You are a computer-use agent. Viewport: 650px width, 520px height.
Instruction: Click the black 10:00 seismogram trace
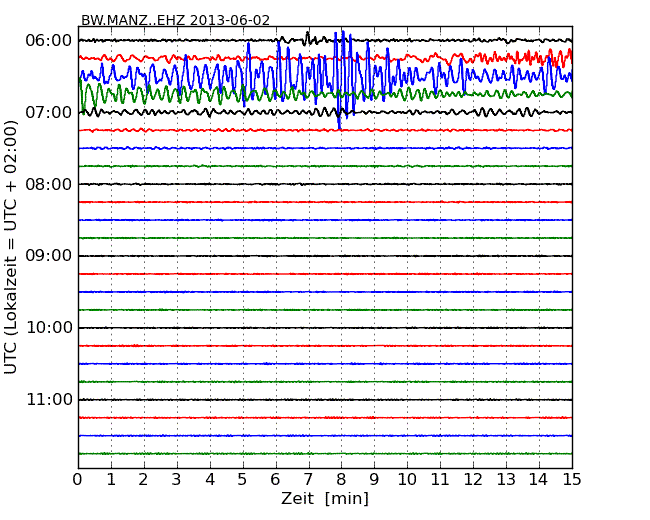tap(325, 328)
